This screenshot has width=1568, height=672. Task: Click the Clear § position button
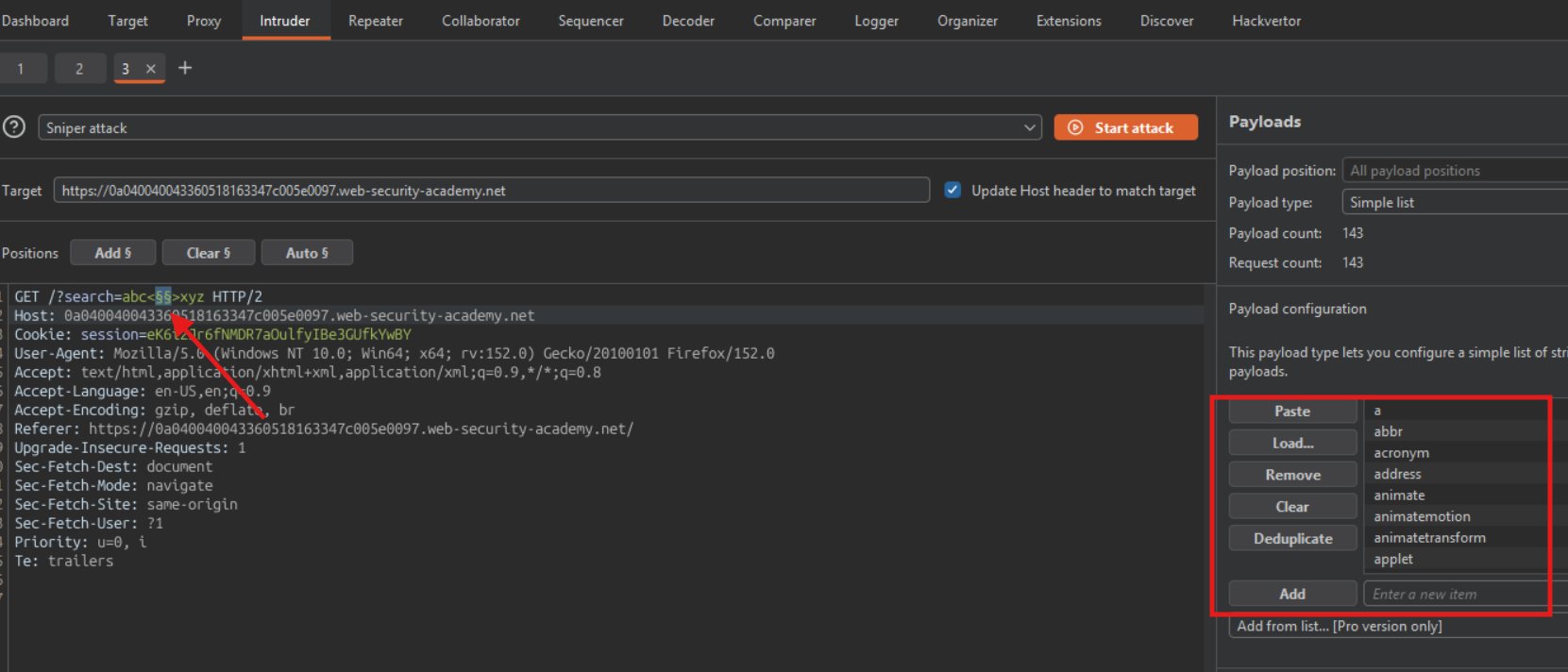(209, 253)
